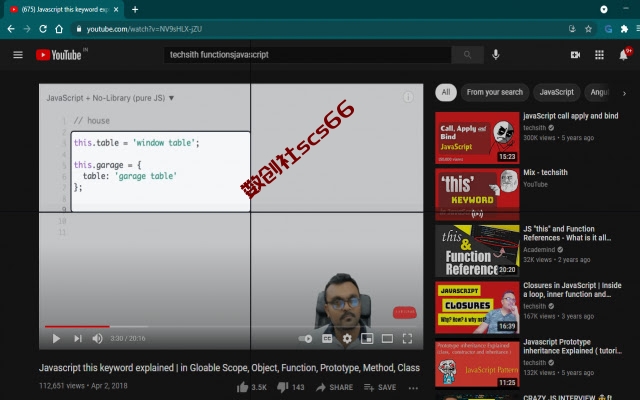Image resolution: width=640 pixels, height=400 pixels.
Task: Open the YouTube hamburger guide menu
Action: 18,55
